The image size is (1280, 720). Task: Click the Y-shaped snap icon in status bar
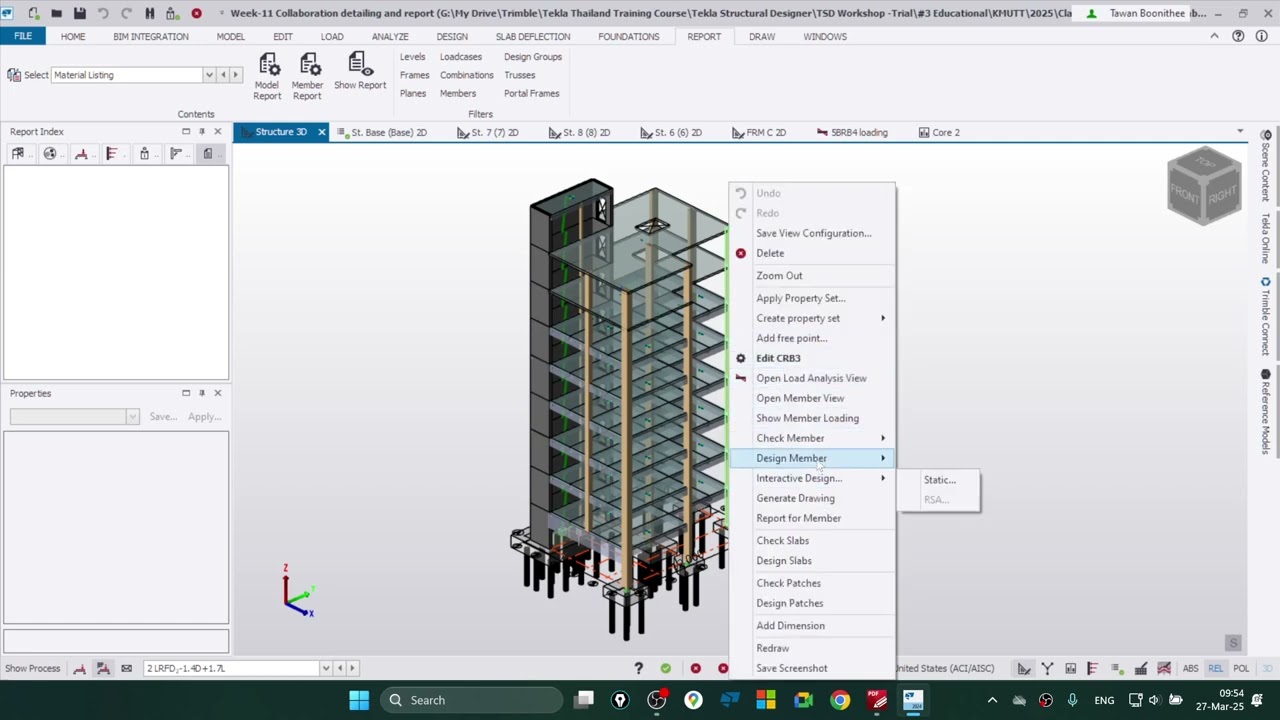click(1047, 668)
